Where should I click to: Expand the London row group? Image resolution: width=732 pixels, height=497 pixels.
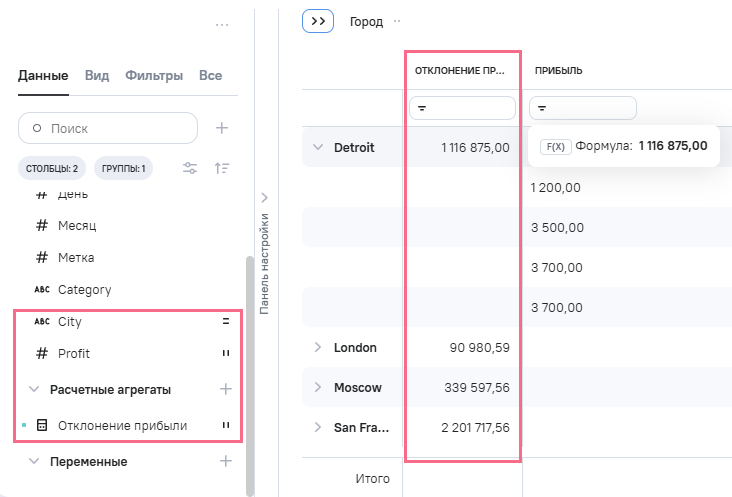[x=318, y=347]
